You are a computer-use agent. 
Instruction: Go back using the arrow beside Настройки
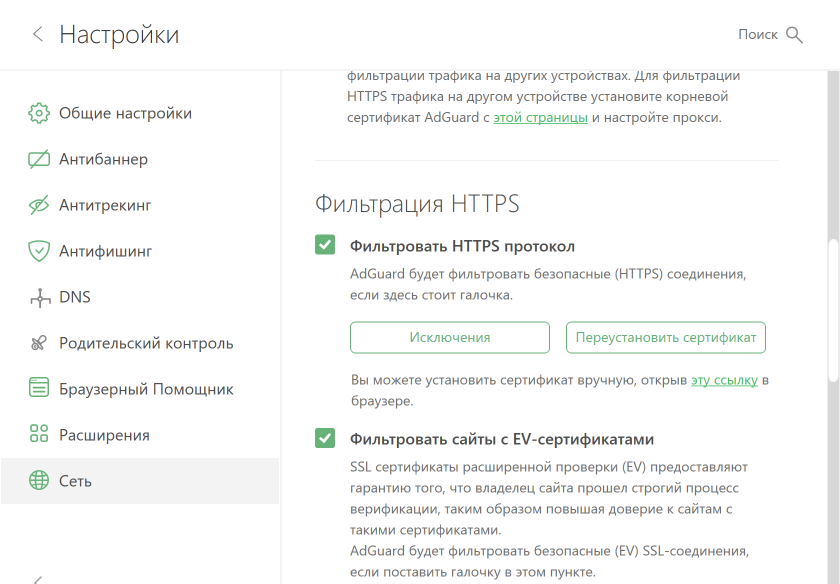pos(38,34)
